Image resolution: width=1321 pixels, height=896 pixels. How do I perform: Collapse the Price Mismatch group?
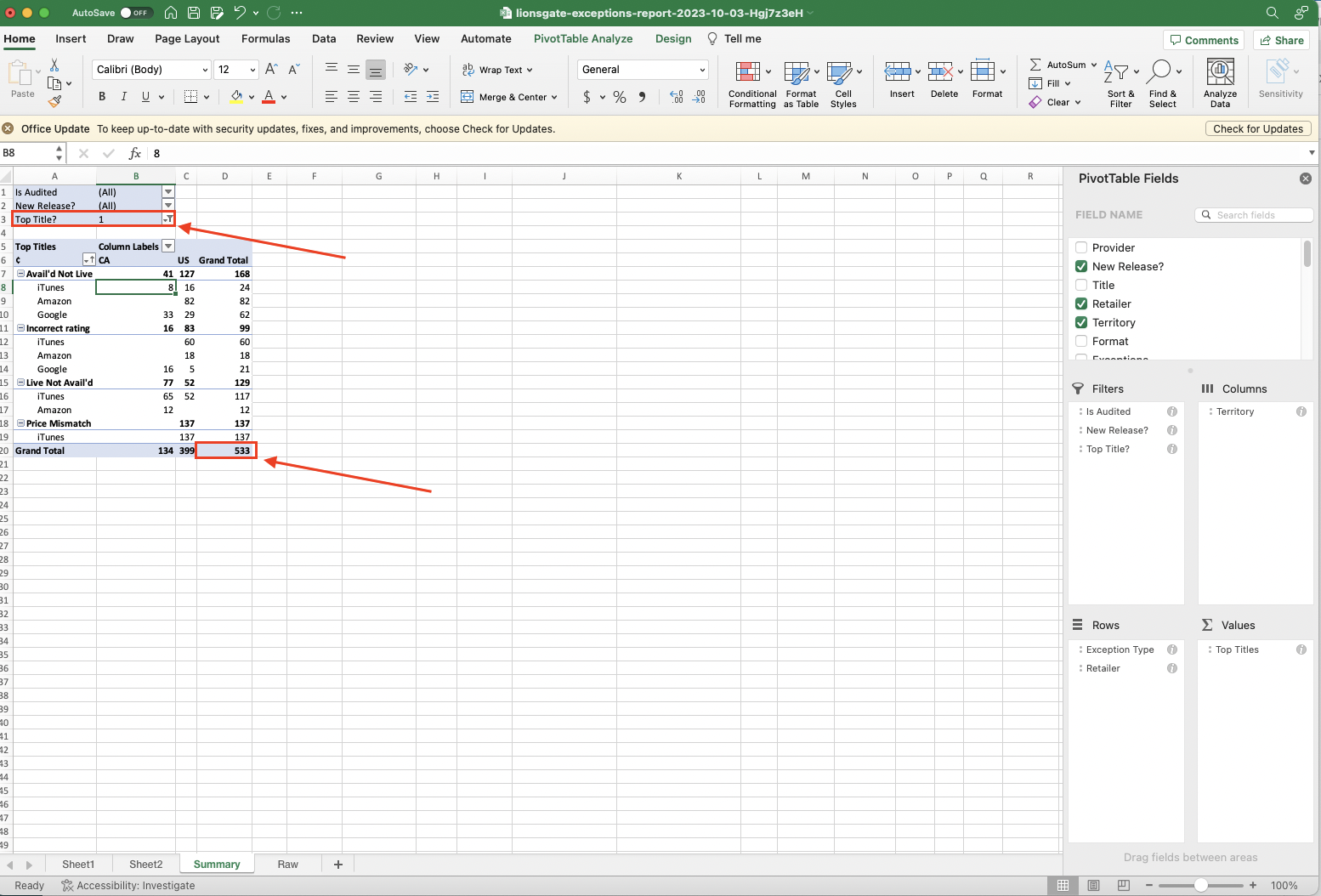(x=21, y=423)
